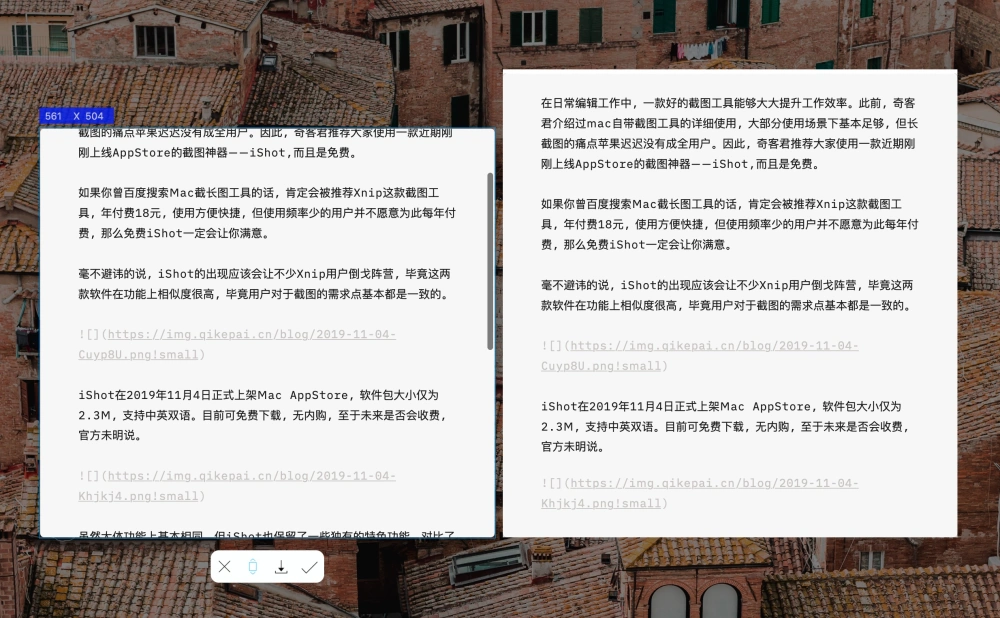Viewport: 1000px width, 618px height.
Task: Click "毫不避讳的说" line in left window
Action: pos(265,274)
